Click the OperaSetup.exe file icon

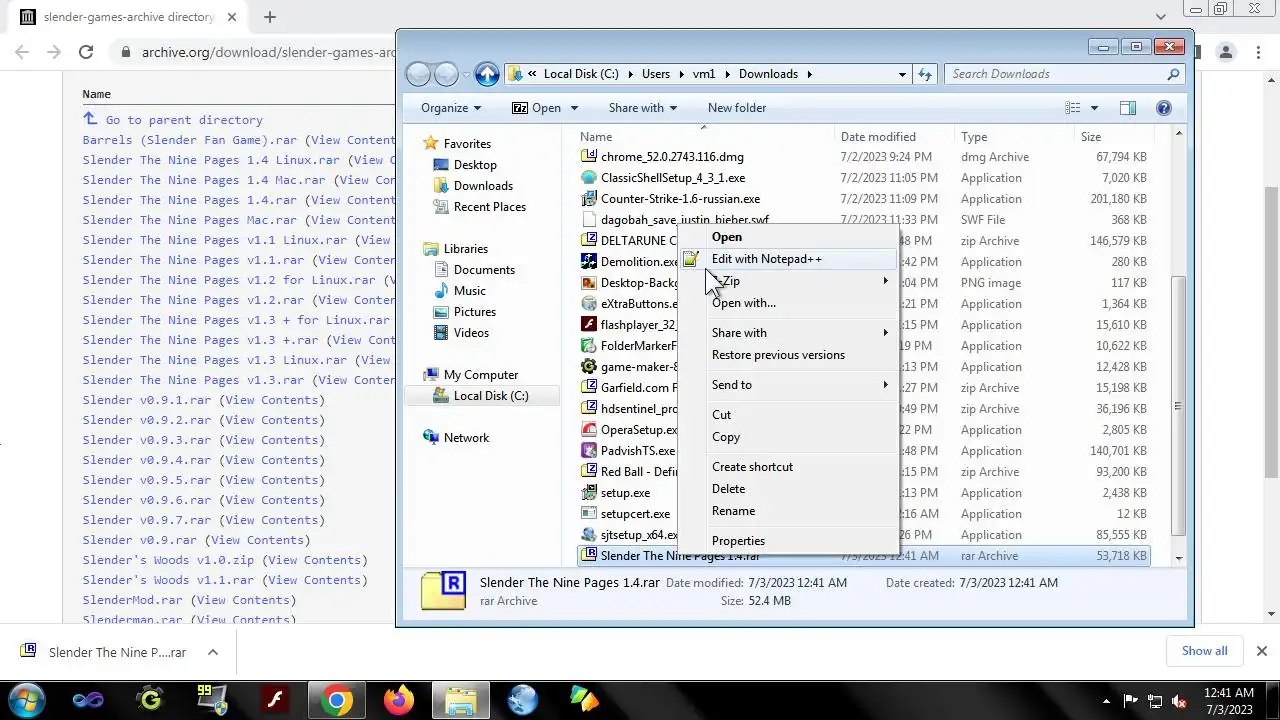pyautogui.click(x=589, y=429)
